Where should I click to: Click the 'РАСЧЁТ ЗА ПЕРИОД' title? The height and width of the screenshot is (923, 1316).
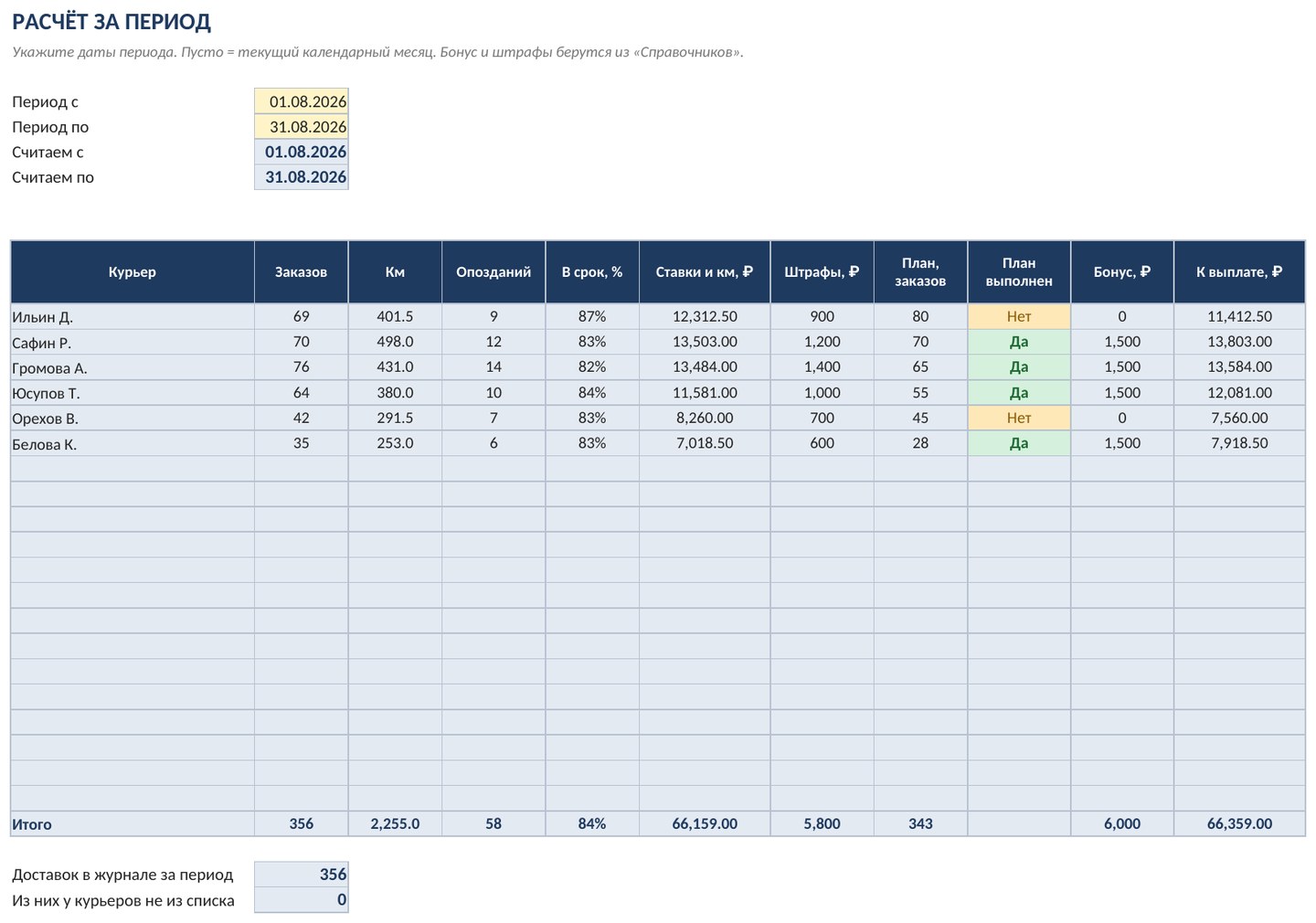tap(111, 22)
